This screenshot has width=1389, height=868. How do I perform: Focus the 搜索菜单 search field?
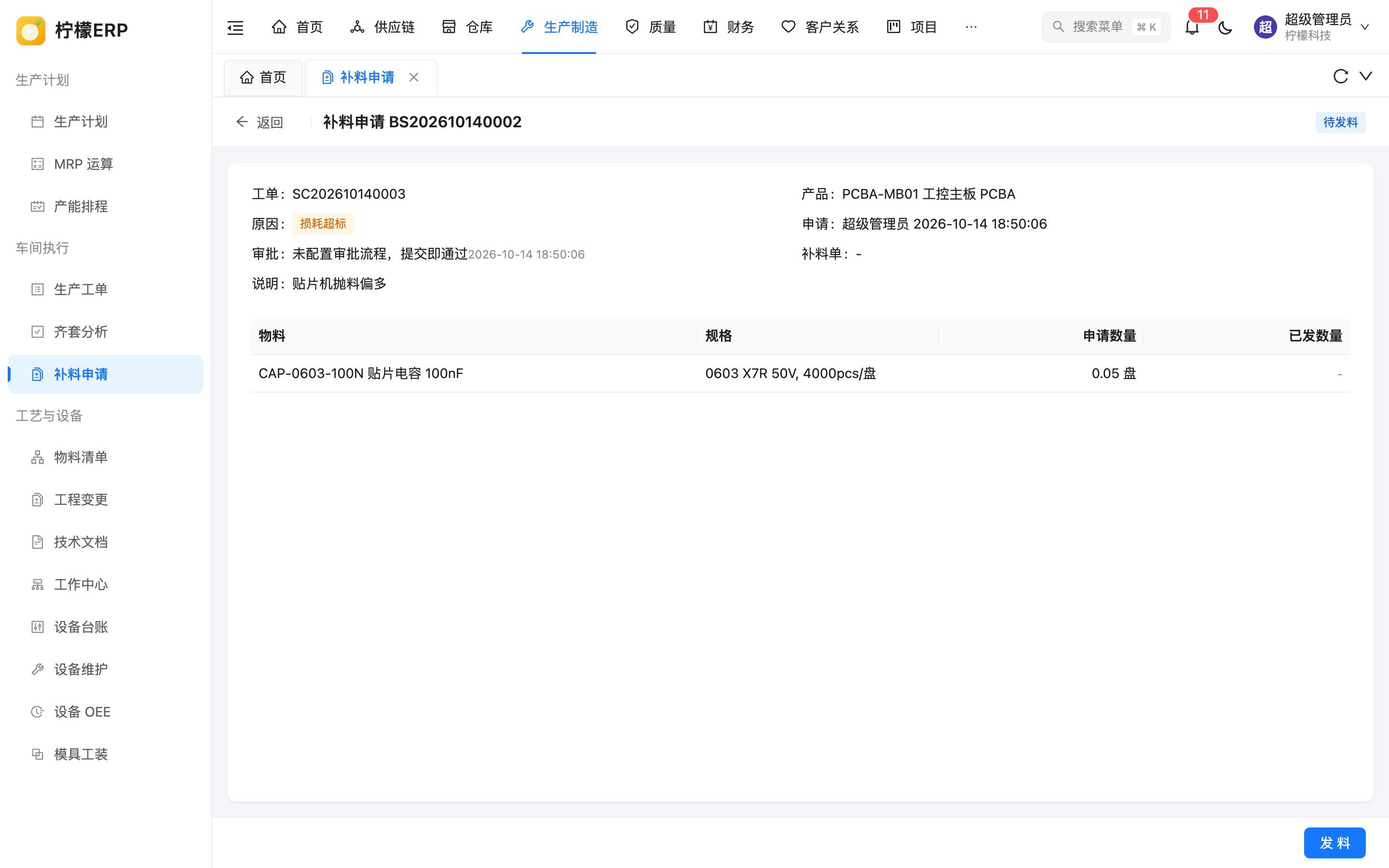(1105, 27)
